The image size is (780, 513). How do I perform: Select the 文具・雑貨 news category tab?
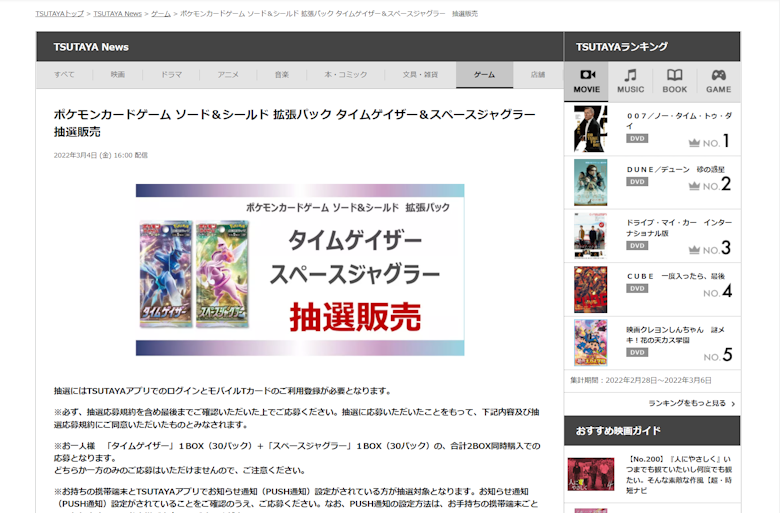[x=420, y=75]
